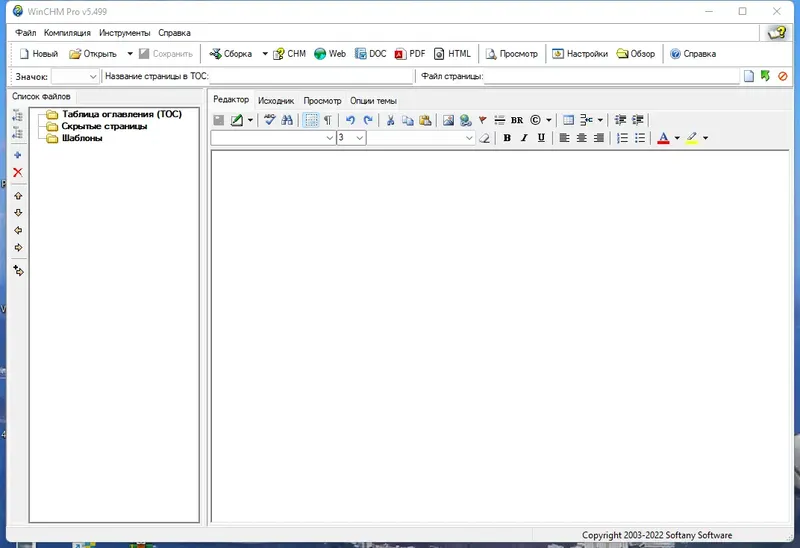Toggle table borders guideline icon
The image size is (800, 548).
point(311,120)
